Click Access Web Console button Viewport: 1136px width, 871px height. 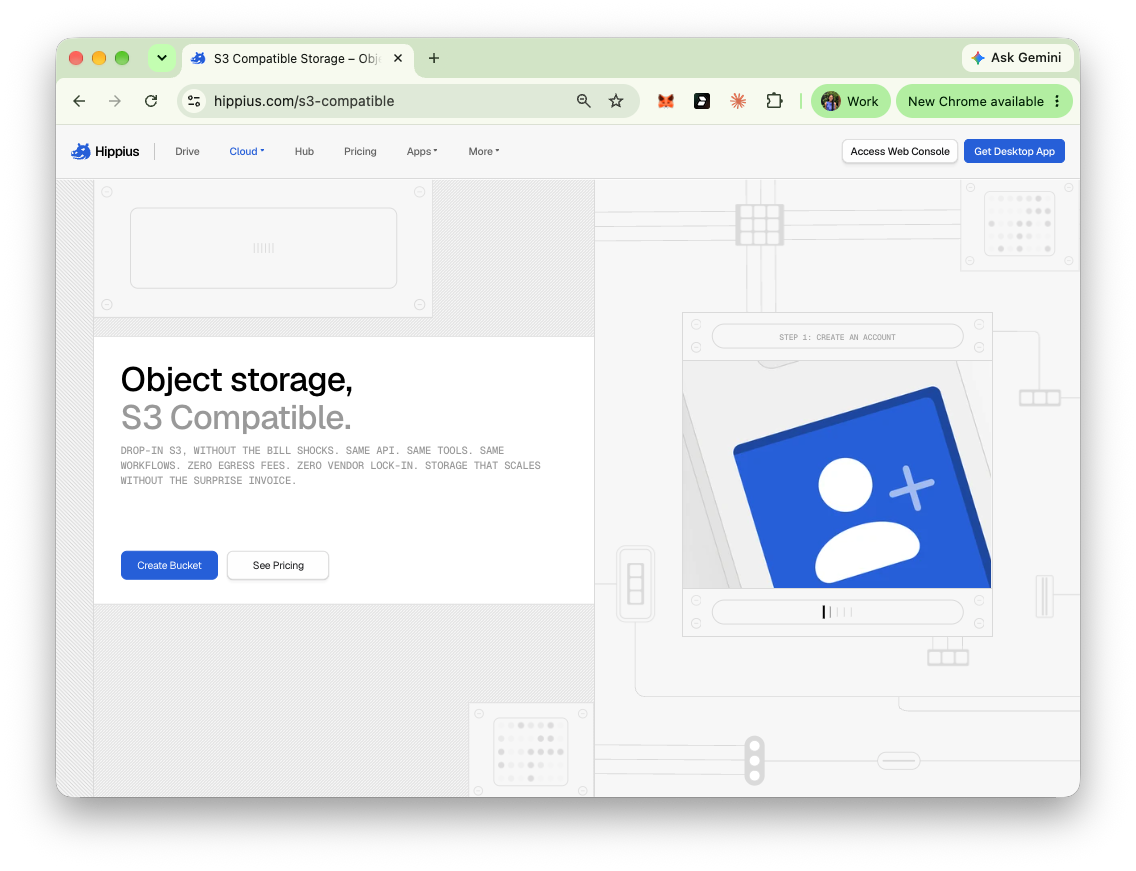click(x=900, y=151)
